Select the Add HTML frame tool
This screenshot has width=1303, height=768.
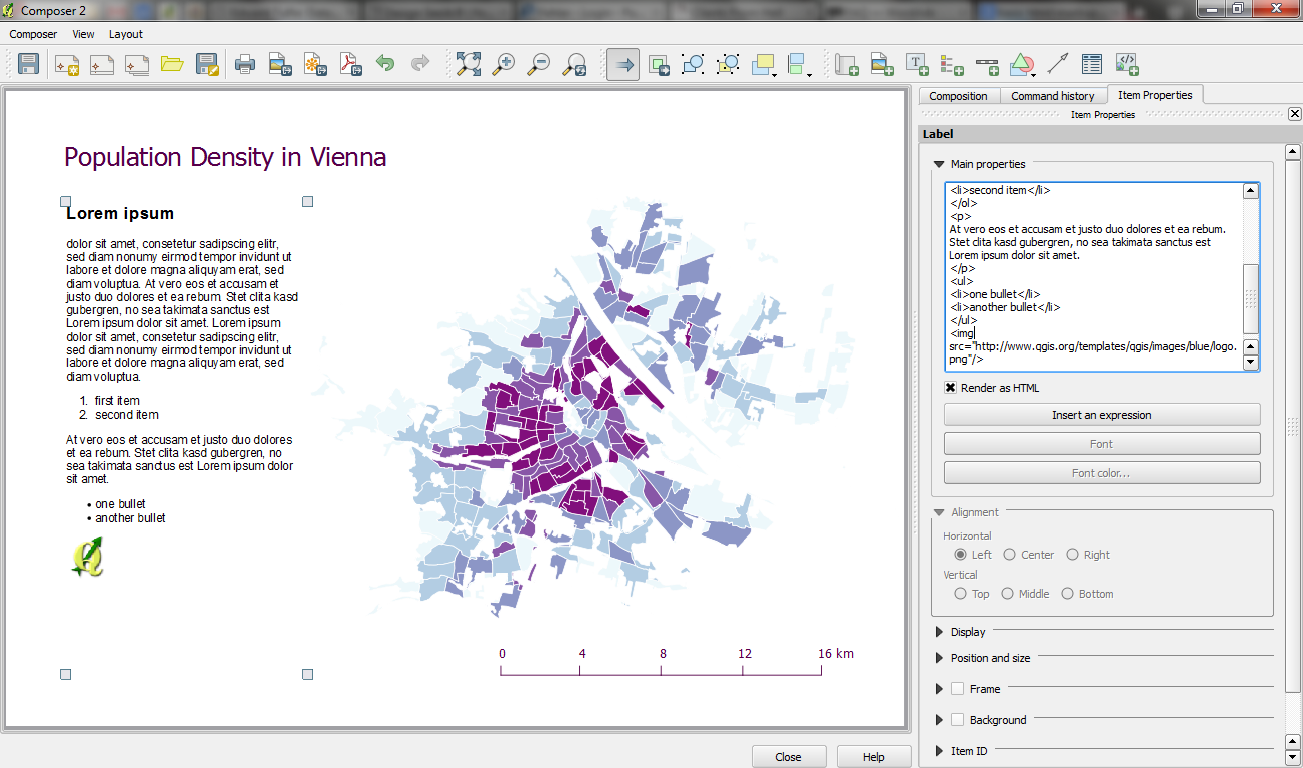pos(1127,65)
